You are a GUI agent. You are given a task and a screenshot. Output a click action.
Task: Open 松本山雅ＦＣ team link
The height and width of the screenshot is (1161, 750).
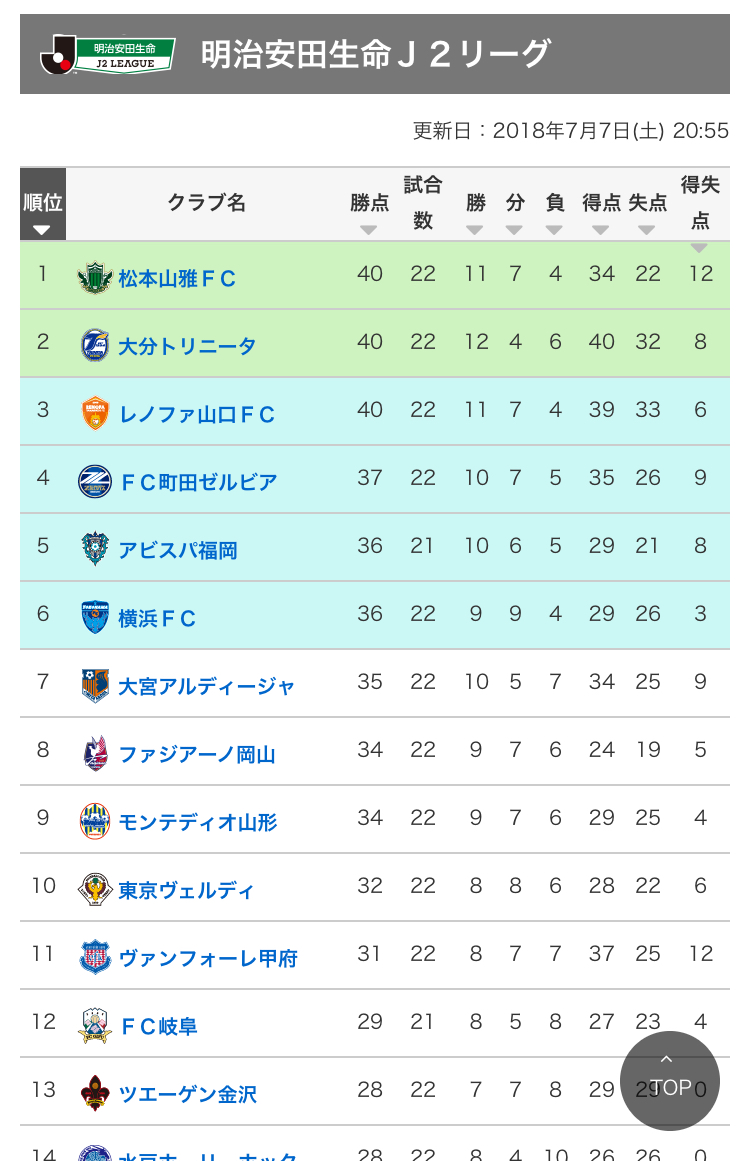[177, 278]
